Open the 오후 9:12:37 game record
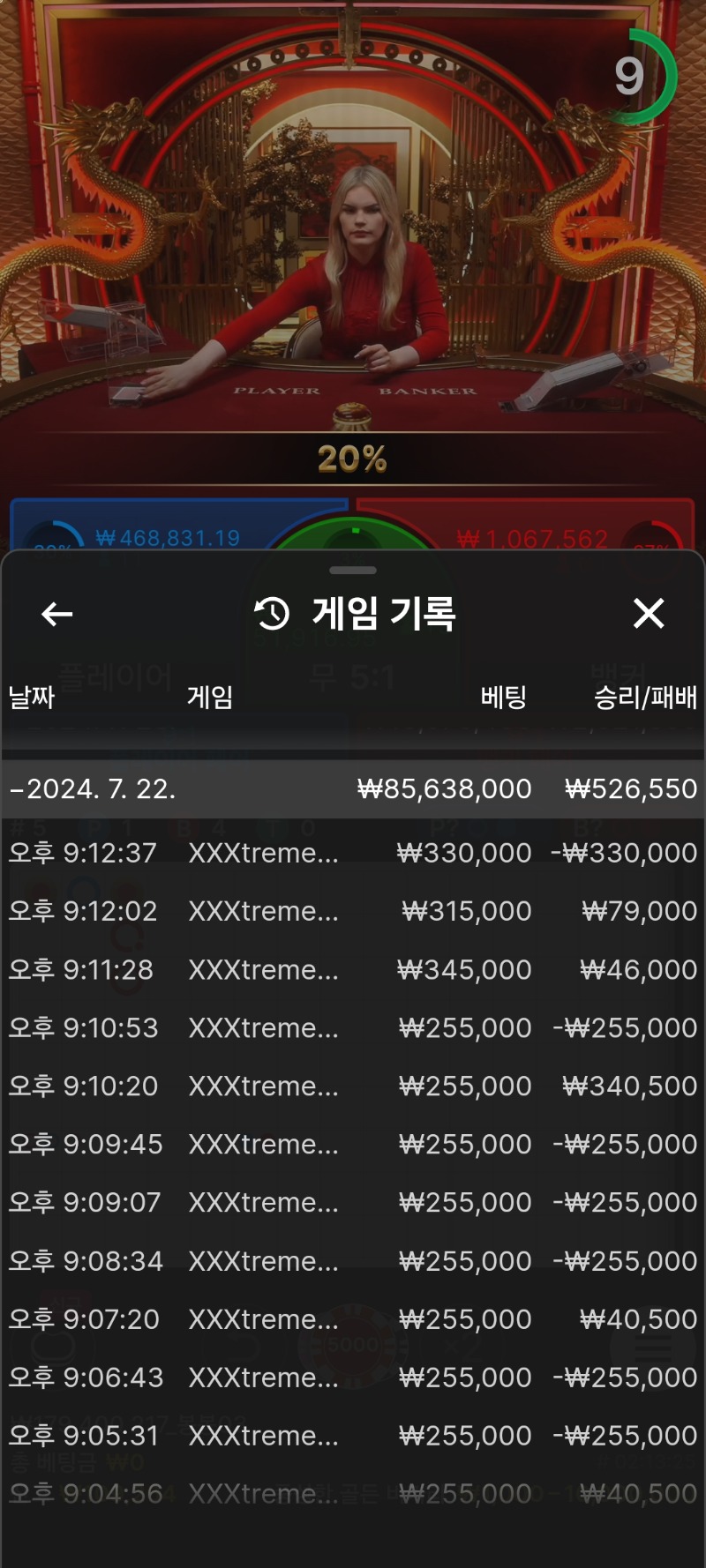706x1568 pixels. point(353,853)
